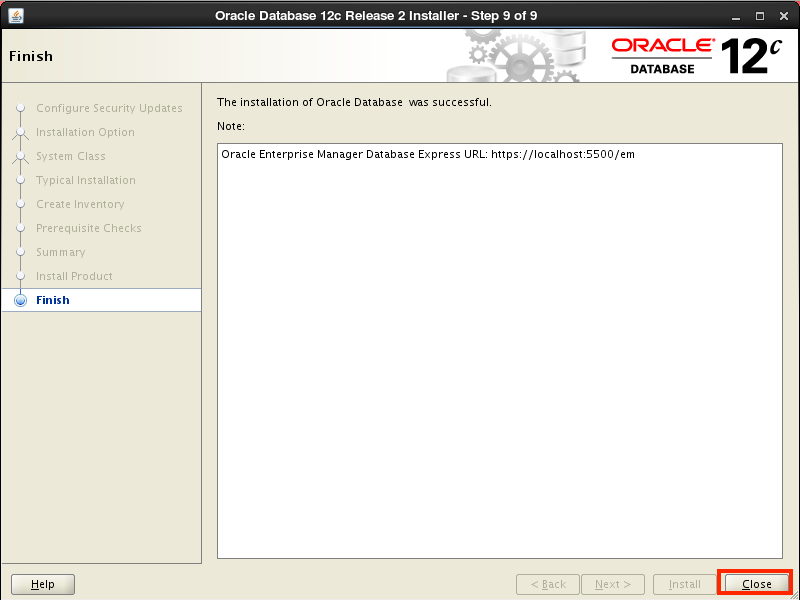
Task: Click the Close button to exit installer
Action: pyautogui.click(x=756, y=584)
